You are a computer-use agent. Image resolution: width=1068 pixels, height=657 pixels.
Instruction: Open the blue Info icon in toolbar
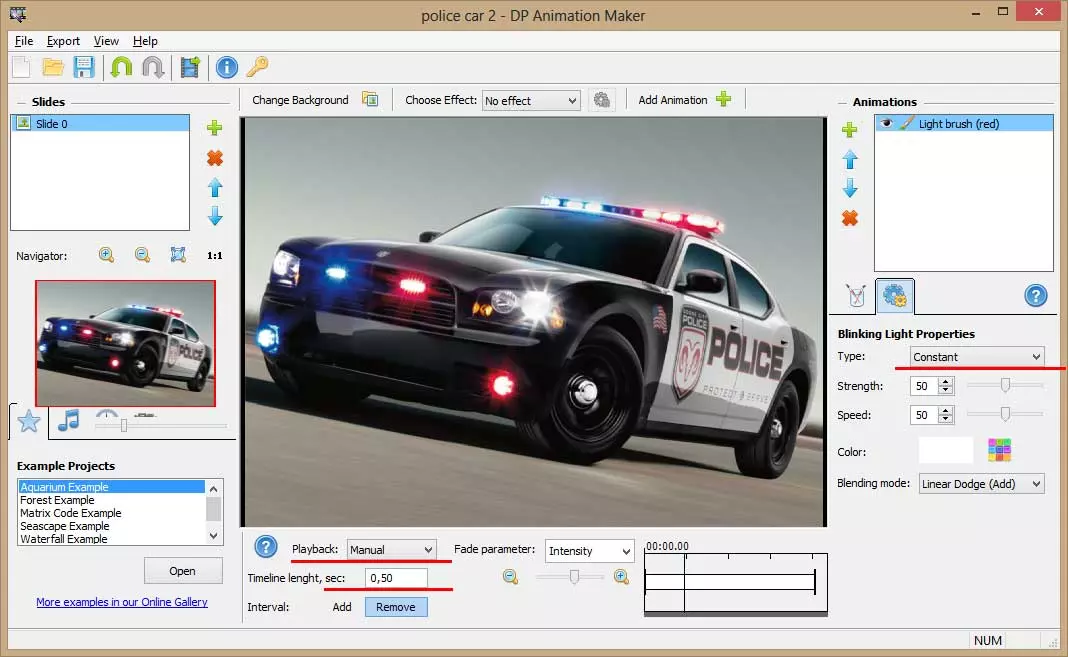pos(227,67)
